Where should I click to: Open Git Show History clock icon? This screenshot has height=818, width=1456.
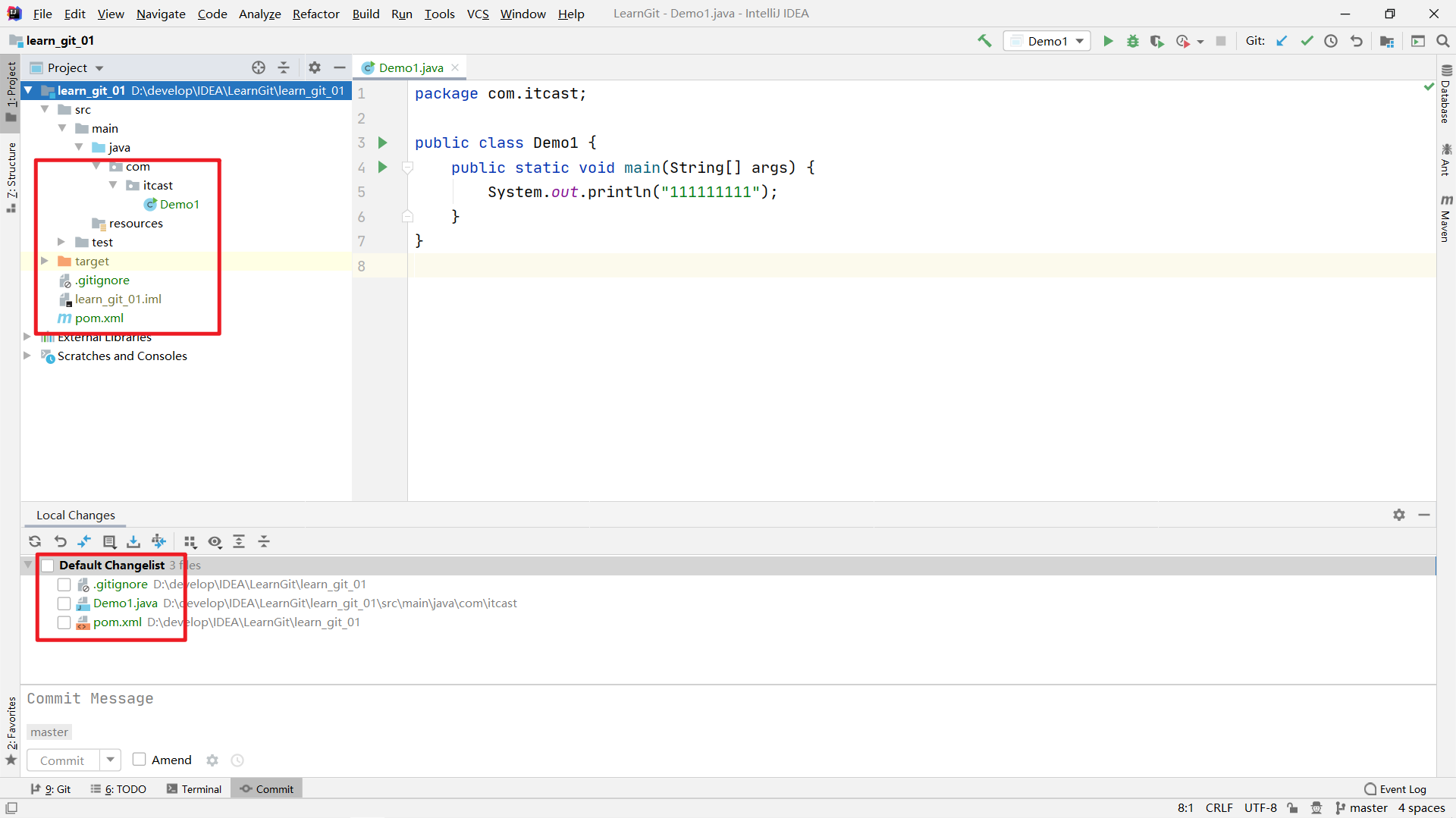1331,41
